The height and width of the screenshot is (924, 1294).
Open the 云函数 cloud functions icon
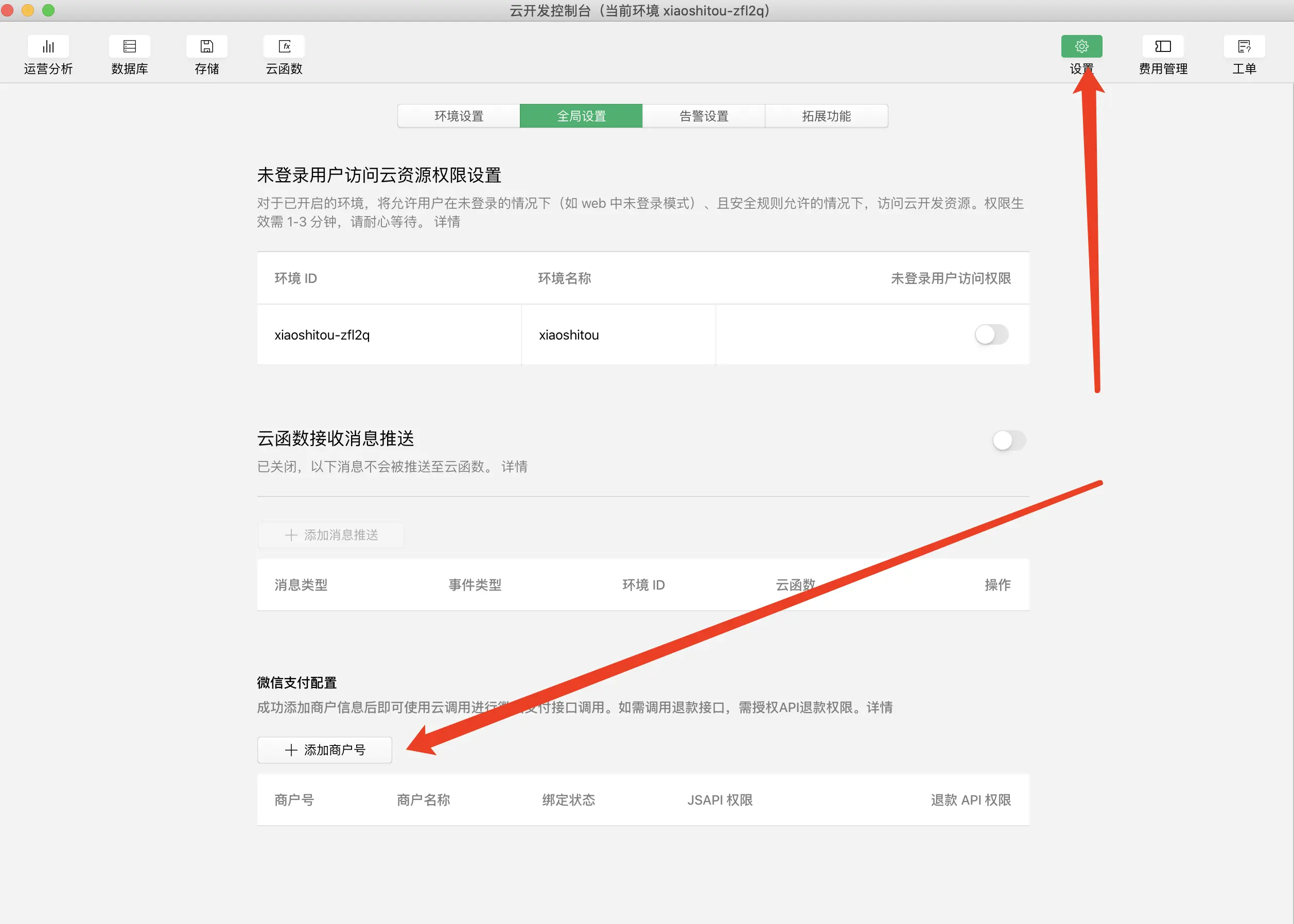[284, 47]
